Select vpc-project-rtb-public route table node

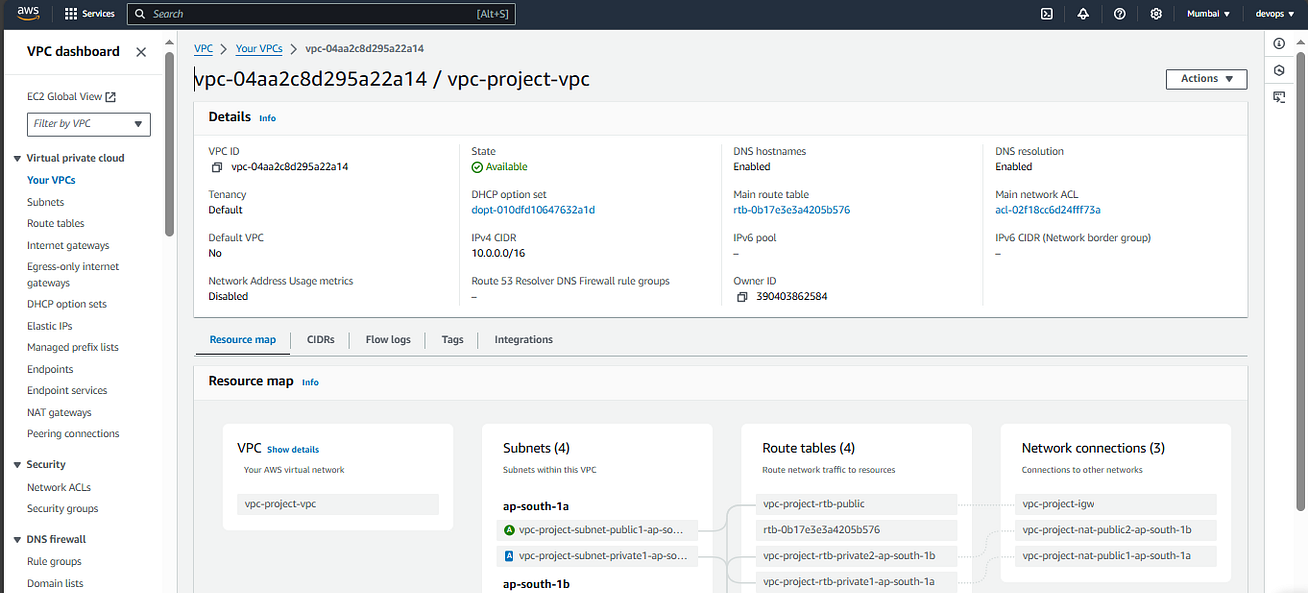(x=857, y=504)
